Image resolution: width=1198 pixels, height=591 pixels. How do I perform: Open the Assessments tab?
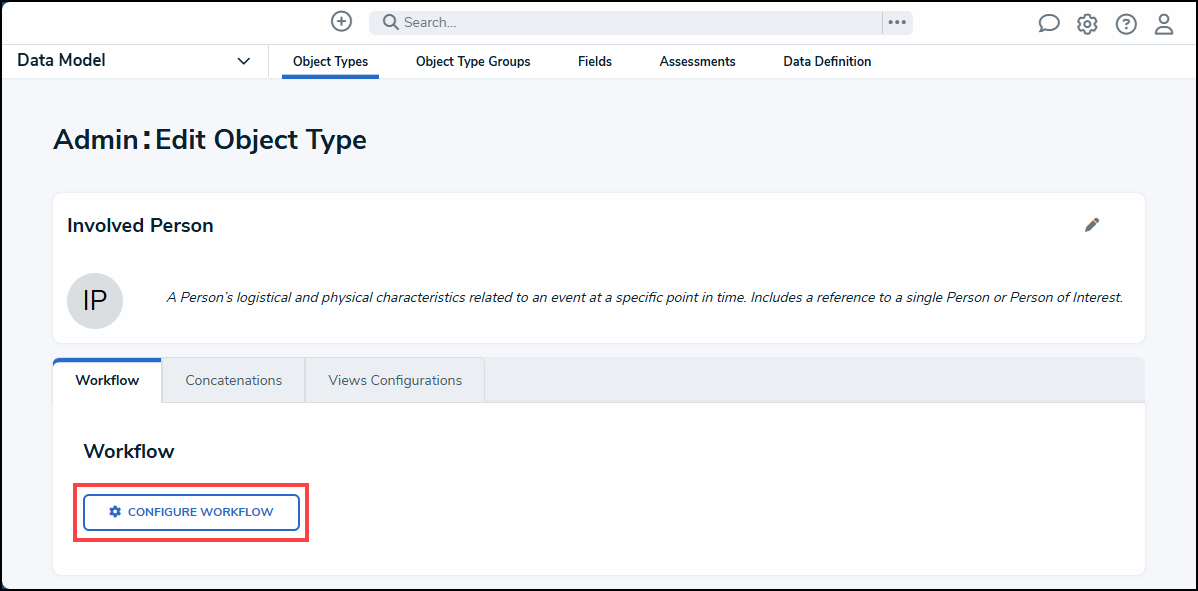[x=698, y=62]
